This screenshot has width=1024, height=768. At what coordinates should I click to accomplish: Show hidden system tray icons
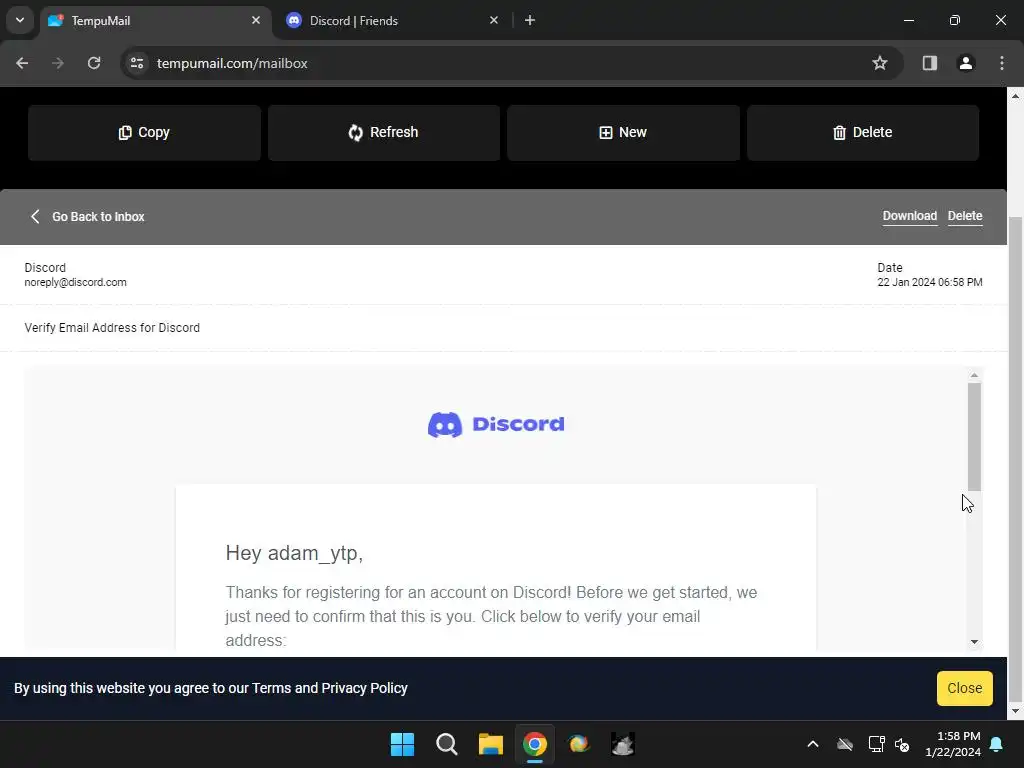[813, 744]
